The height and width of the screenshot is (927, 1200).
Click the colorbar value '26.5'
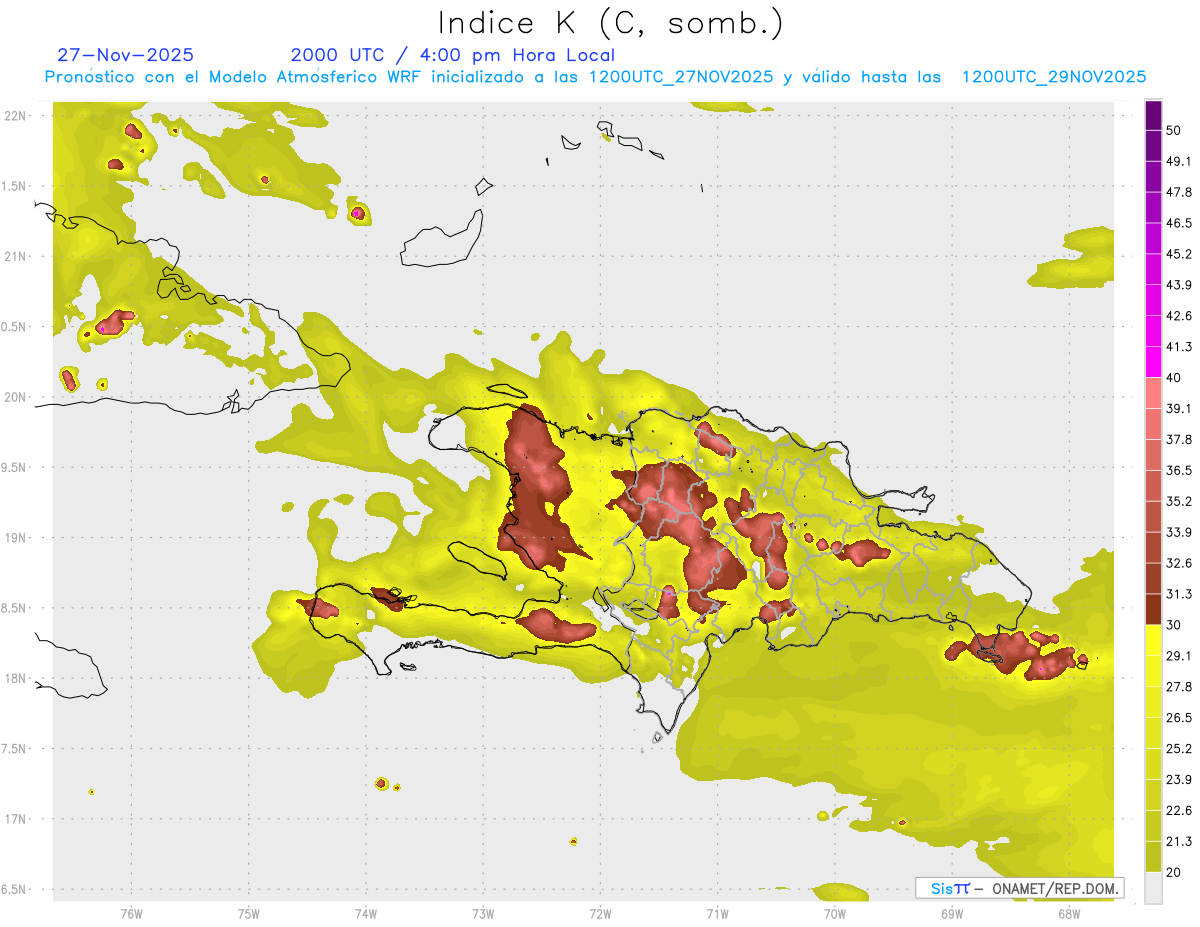(1180, 718)
